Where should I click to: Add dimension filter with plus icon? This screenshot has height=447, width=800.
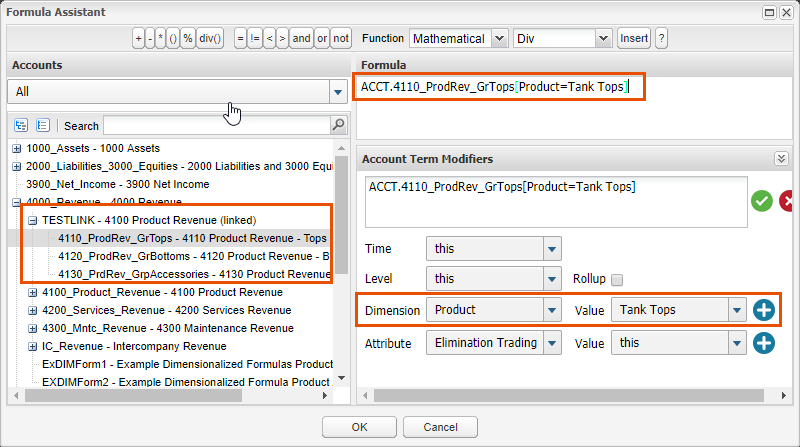click(764, 310)
